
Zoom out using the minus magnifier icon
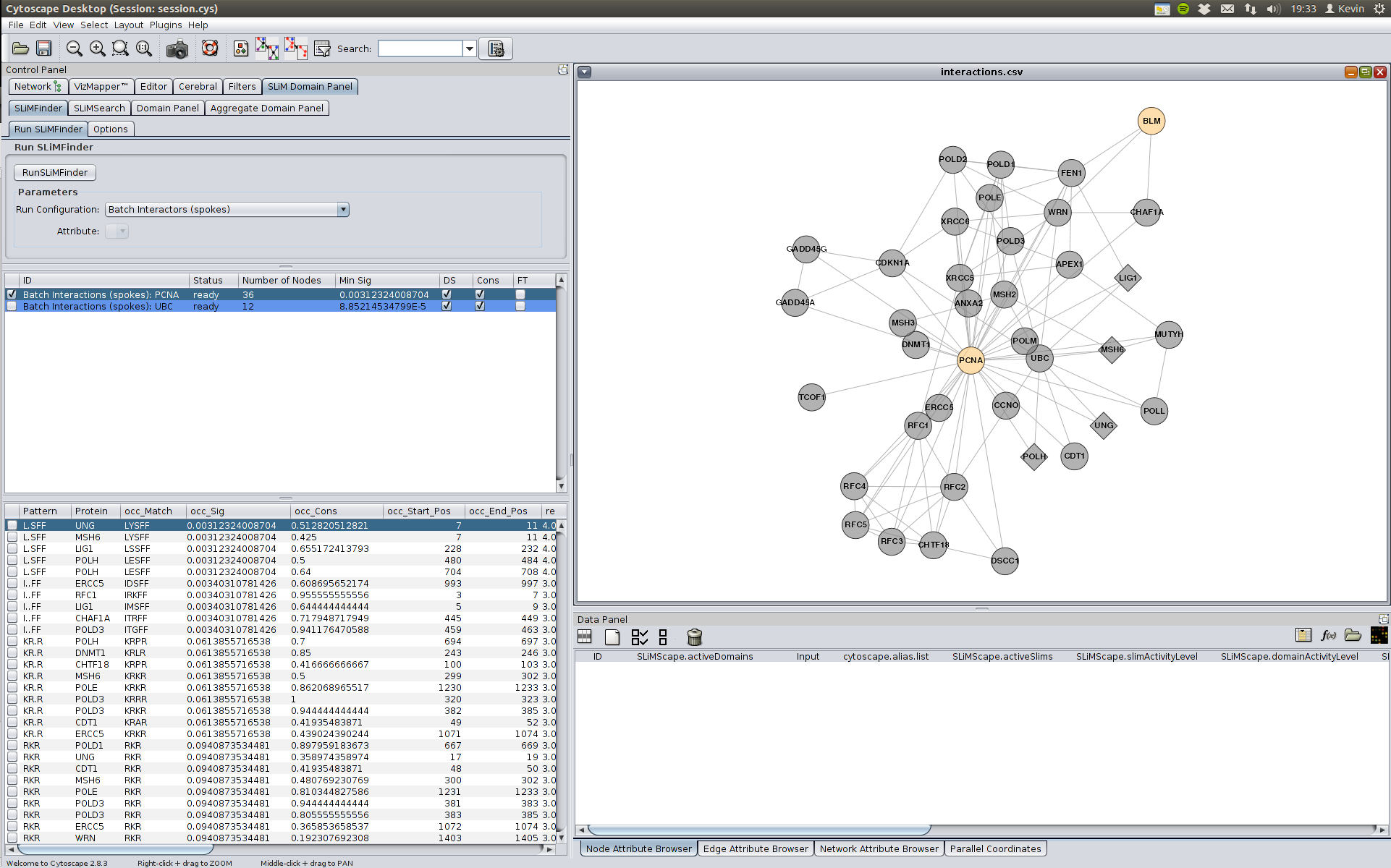74,48
